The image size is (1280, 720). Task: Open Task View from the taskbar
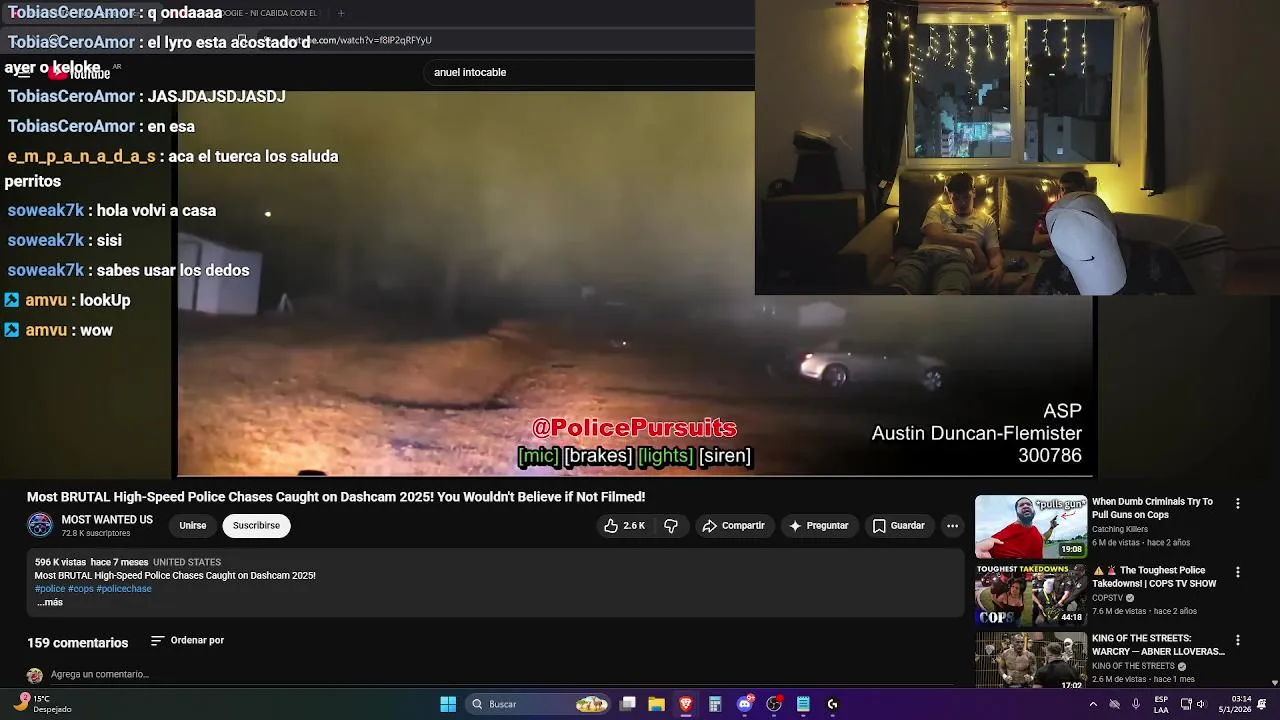pyautogui.click(x=628, y=704)
